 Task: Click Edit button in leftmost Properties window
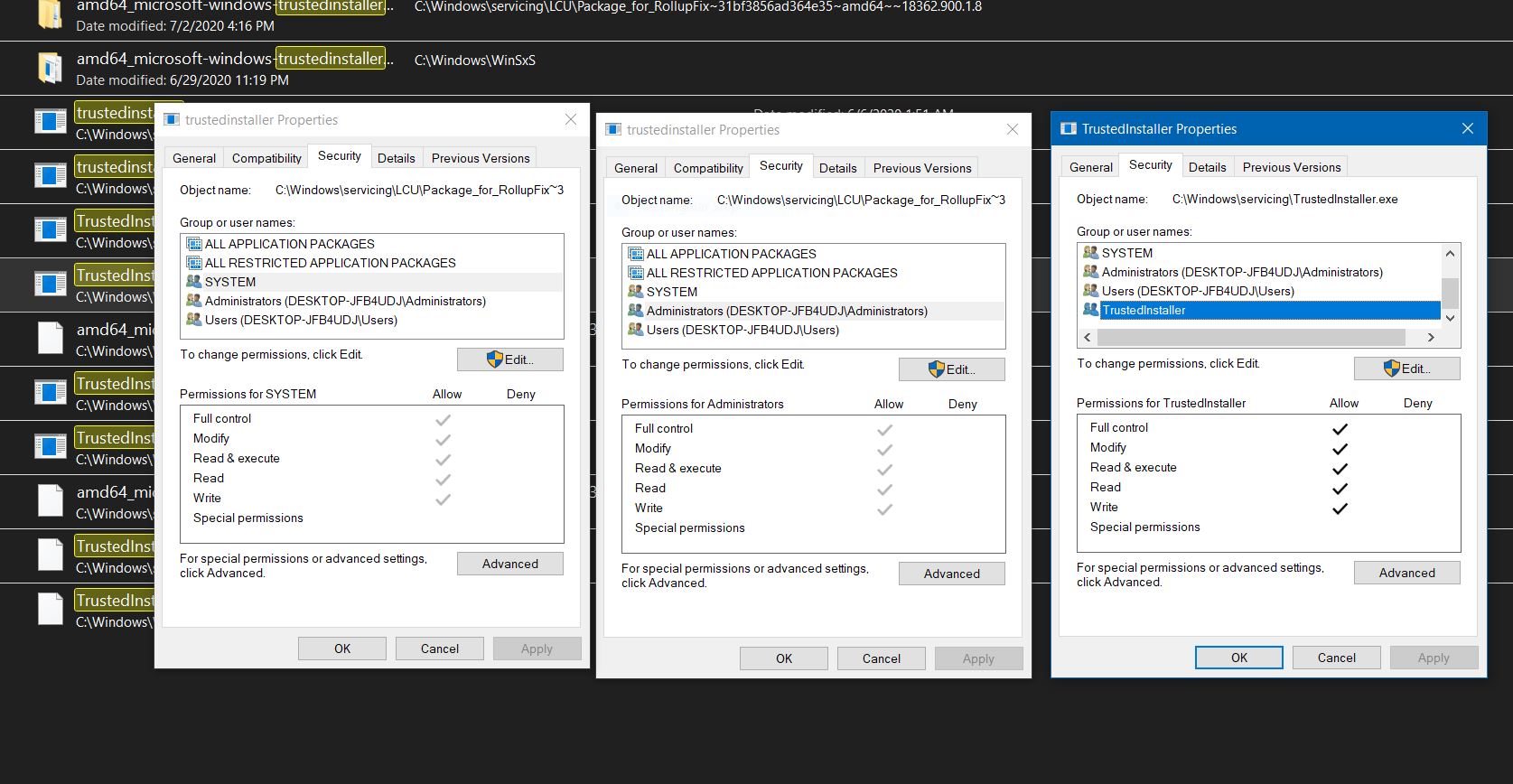point(509,359)
